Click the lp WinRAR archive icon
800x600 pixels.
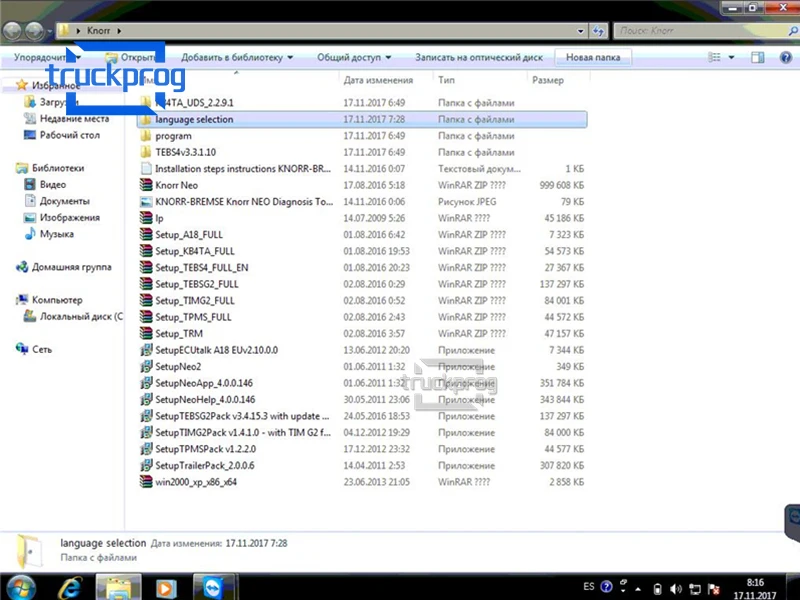[x=146, y=218]
